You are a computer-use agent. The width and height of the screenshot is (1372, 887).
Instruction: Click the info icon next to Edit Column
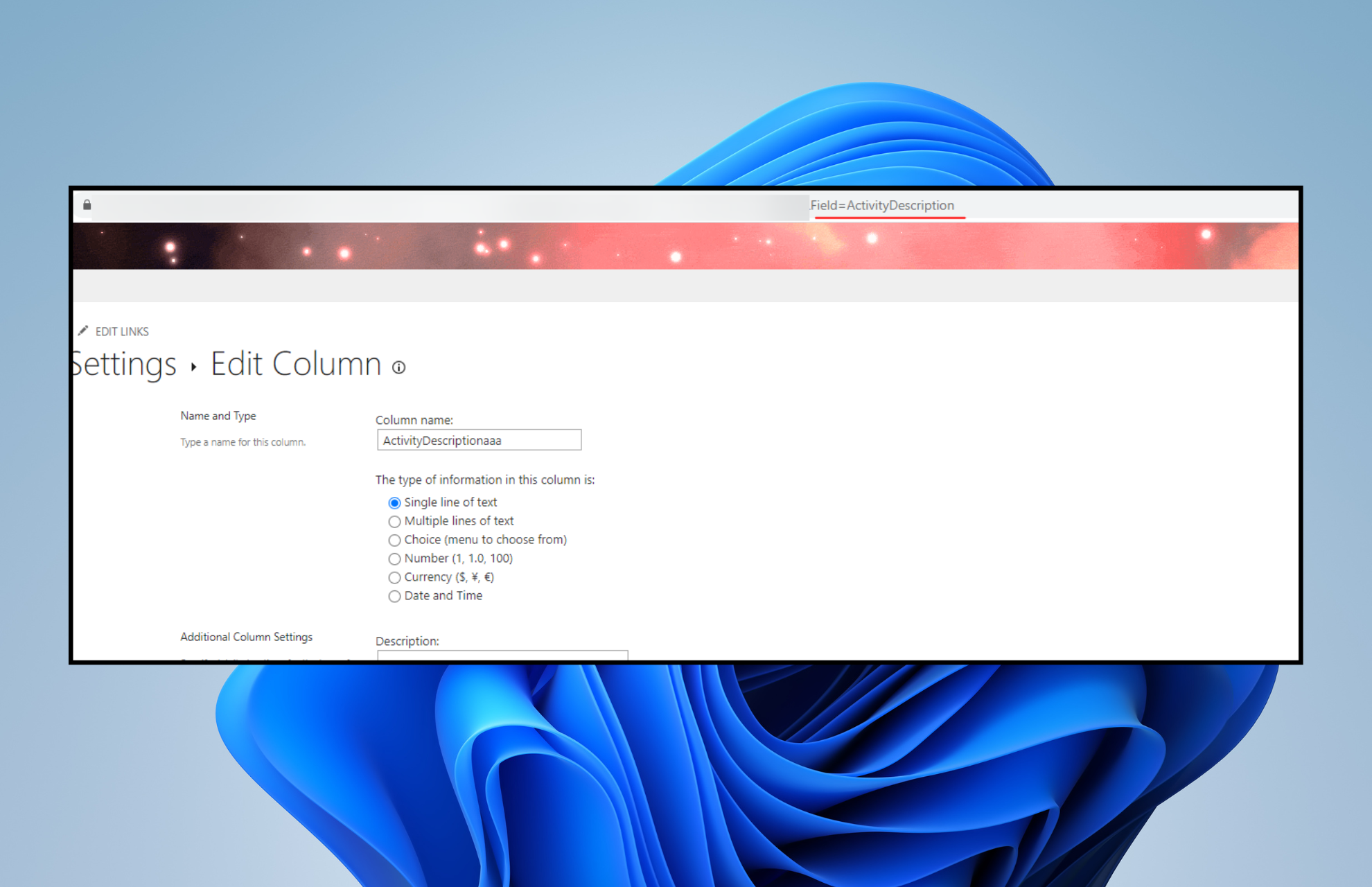click(x=398, y=367)
